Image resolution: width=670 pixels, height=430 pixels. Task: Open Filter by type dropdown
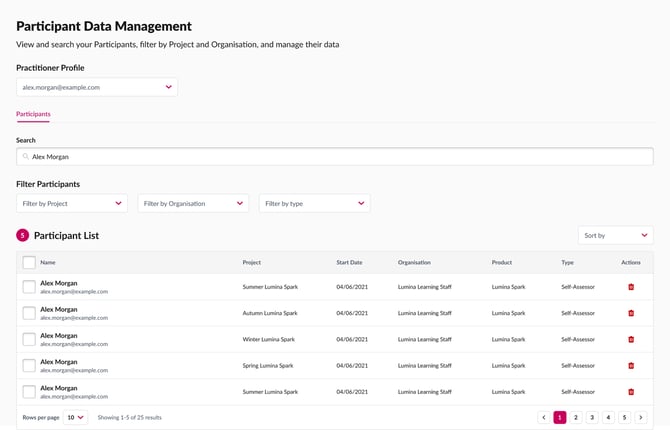tap(314, 203)
